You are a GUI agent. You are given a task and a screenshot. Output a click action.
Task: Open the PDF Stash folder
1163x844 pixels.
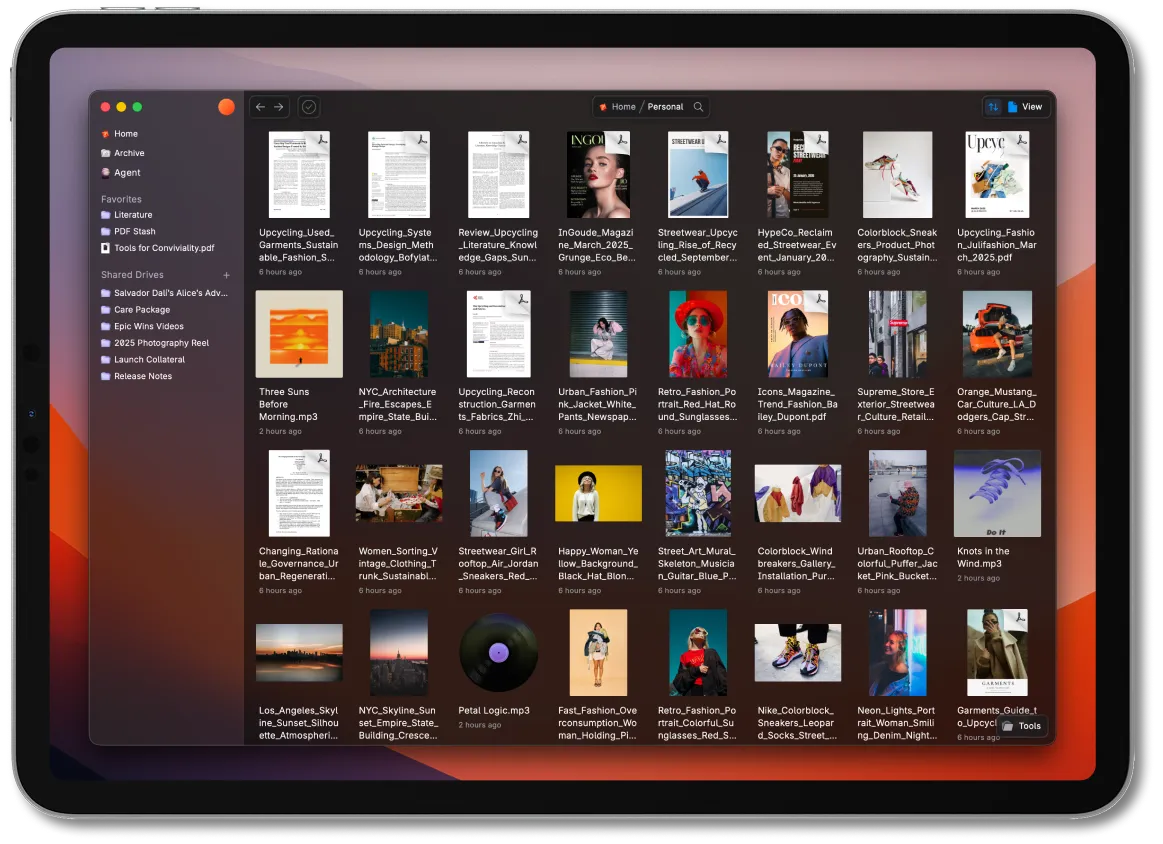click(134, 231)
